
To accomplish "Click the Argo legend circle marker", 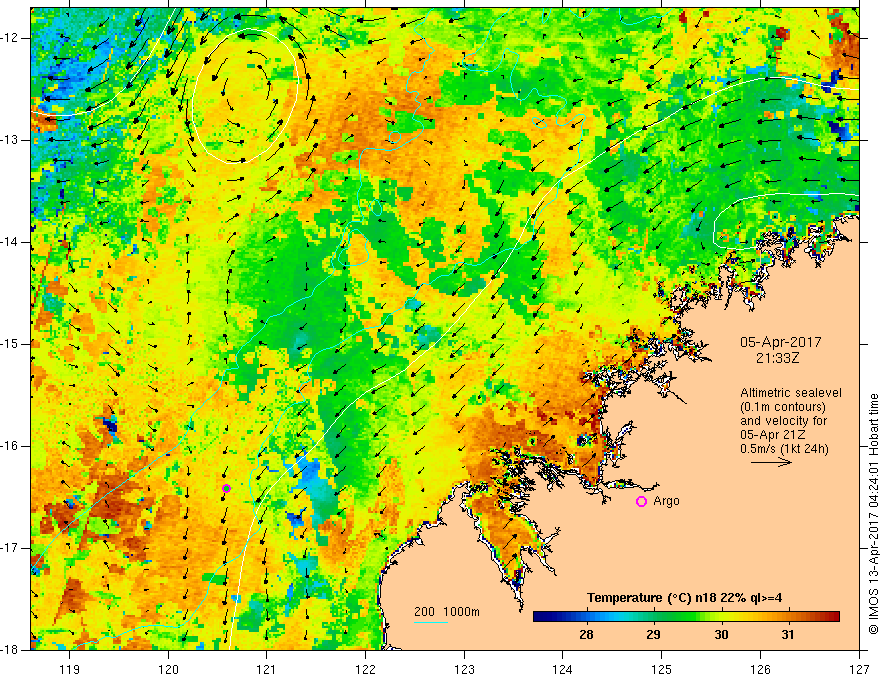I will (641, 502).
